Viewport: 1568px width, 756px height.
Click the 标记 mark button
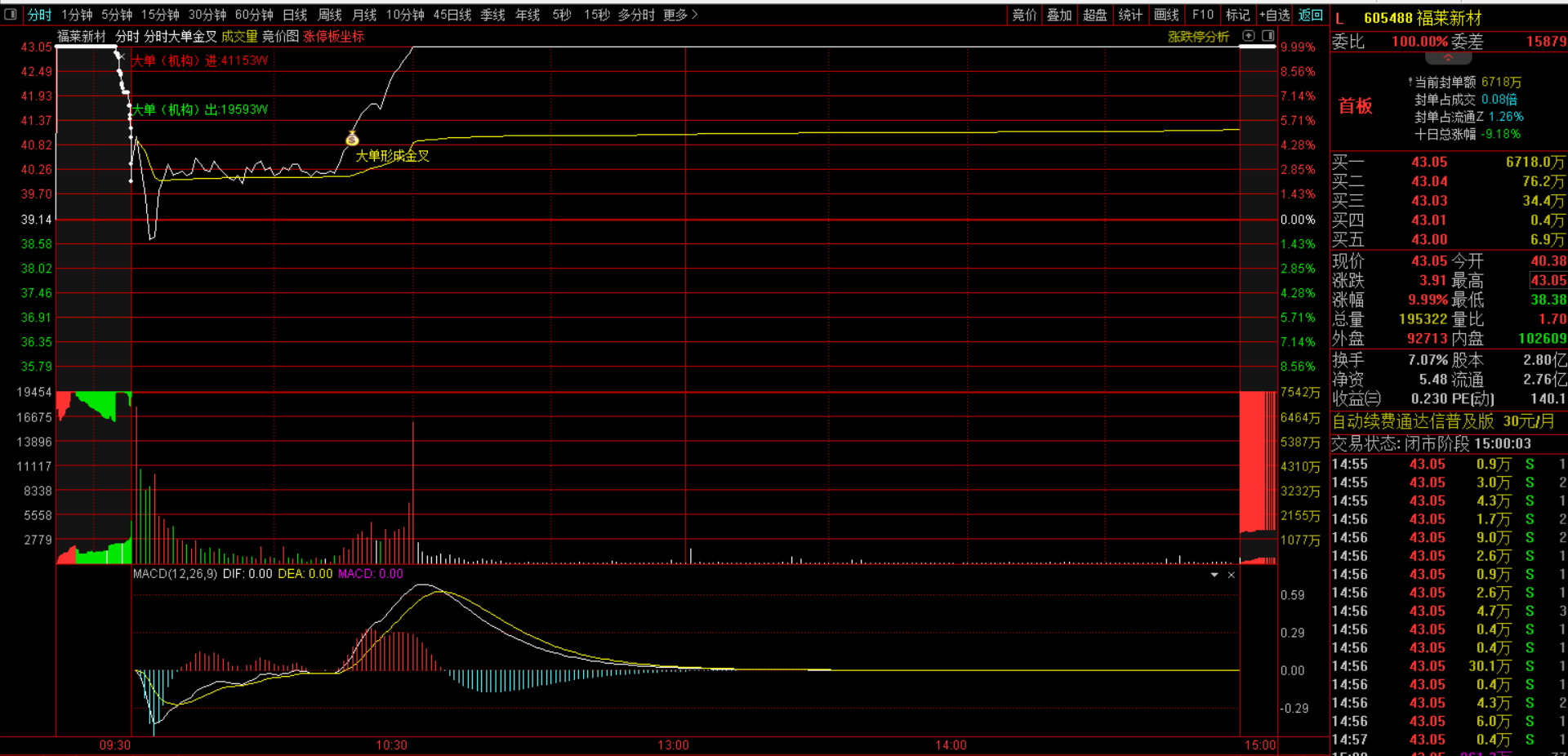point(1238,15)
